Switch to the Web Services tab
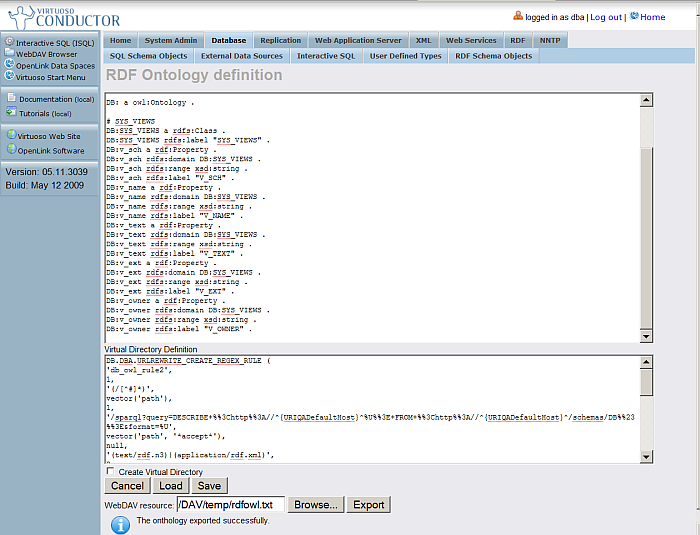The width and height of the screenshot is (700, 535). tap(471, 40)
